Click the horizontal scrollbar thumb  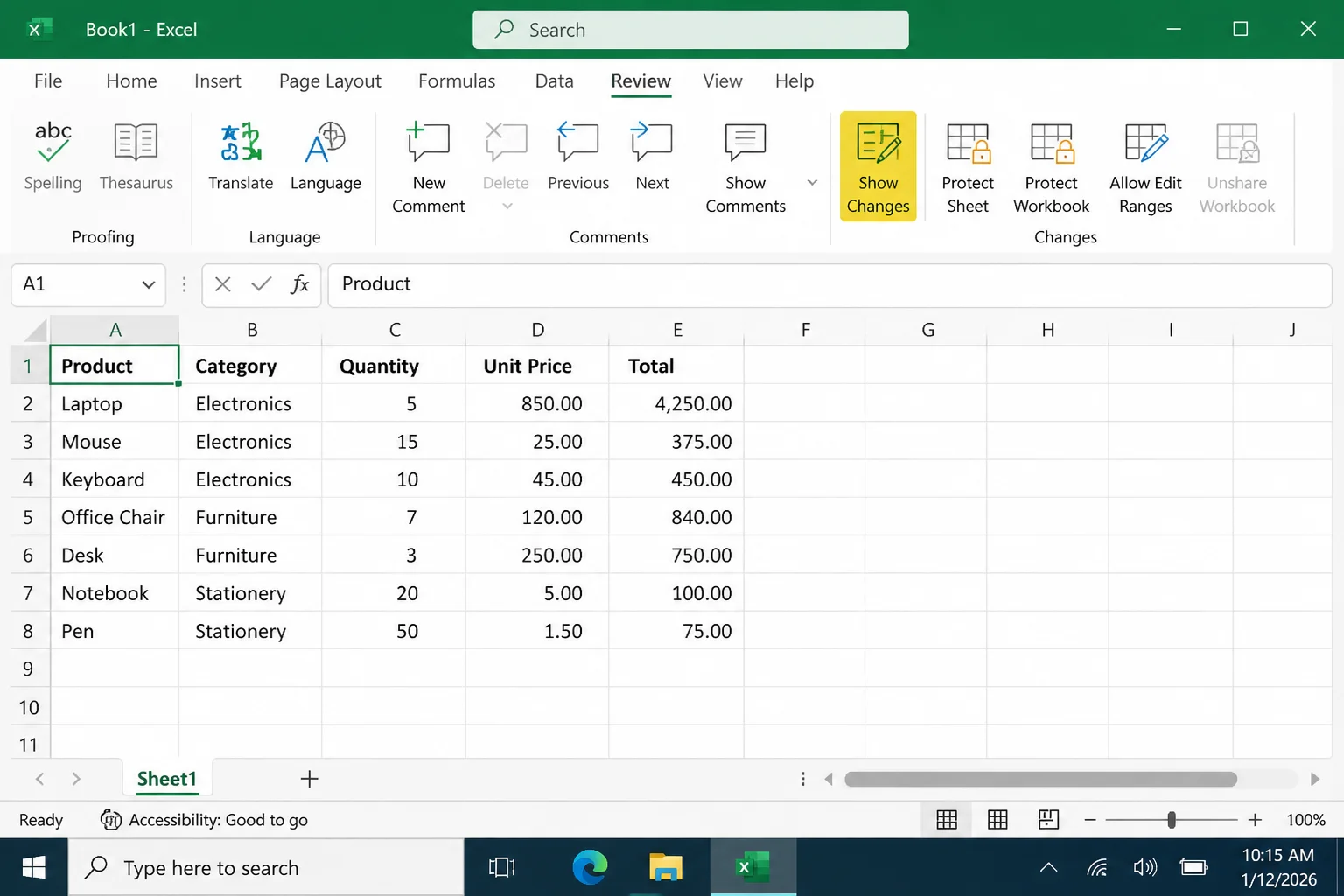coord(1040,779)
